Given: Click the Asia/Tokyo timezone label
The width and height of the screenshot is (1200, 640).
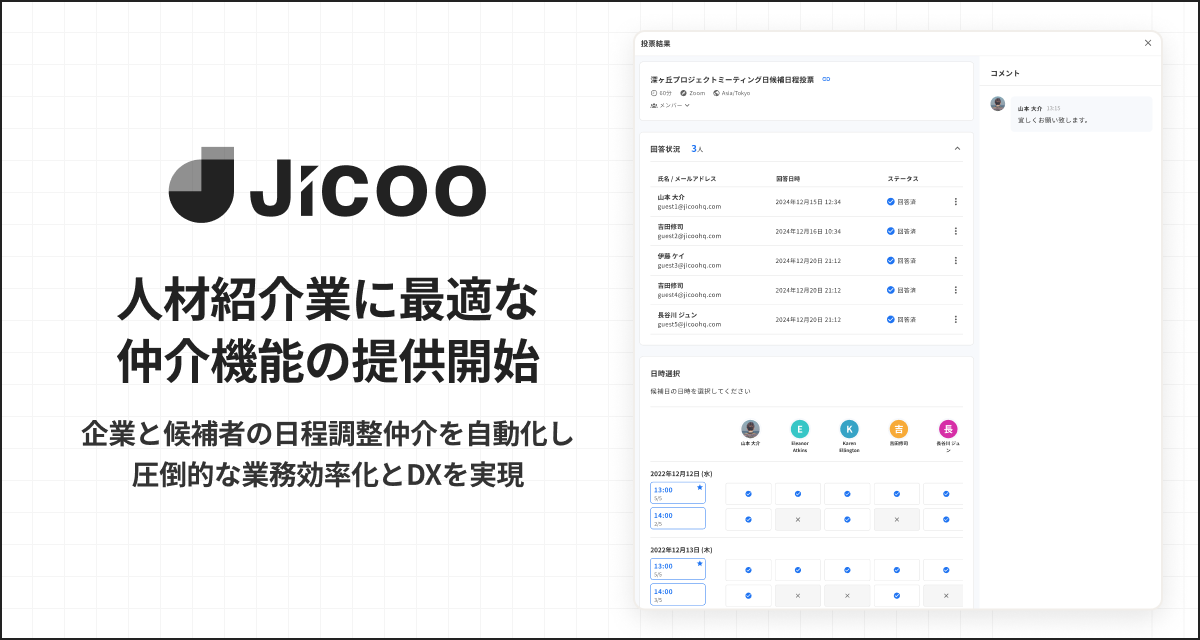Looking at the screenshot, I should (x=736, y=93).
